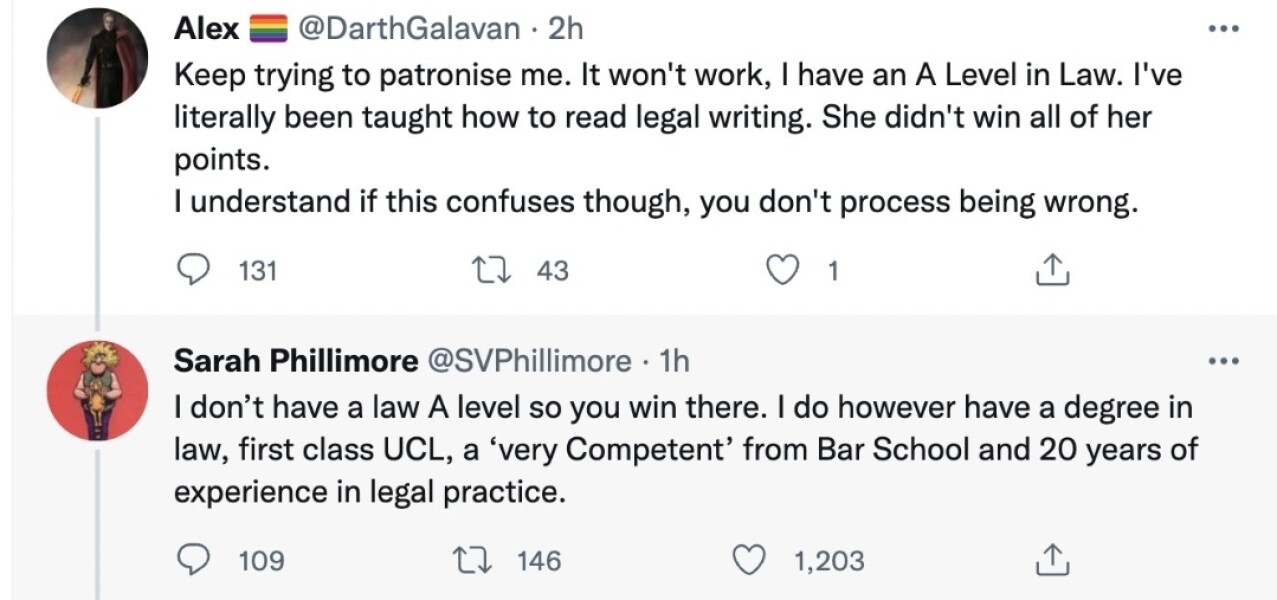
Task: Open the @SVPhillimore handle link
Action: tap(530, 361)
